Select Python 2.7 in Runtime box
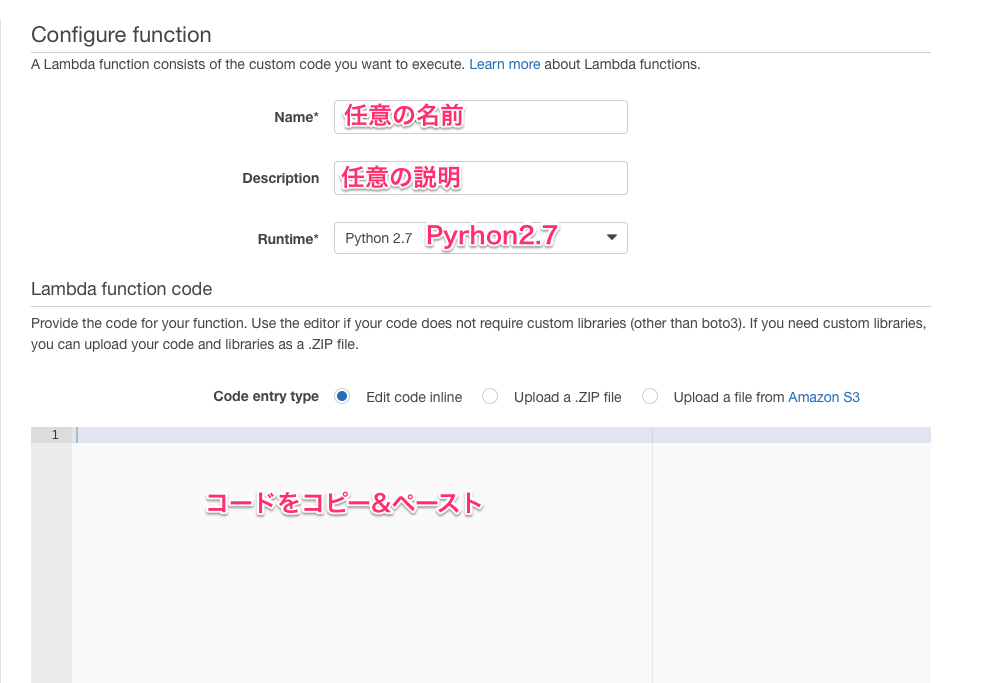The image size is (984, 683). click(x=379, y=237)
